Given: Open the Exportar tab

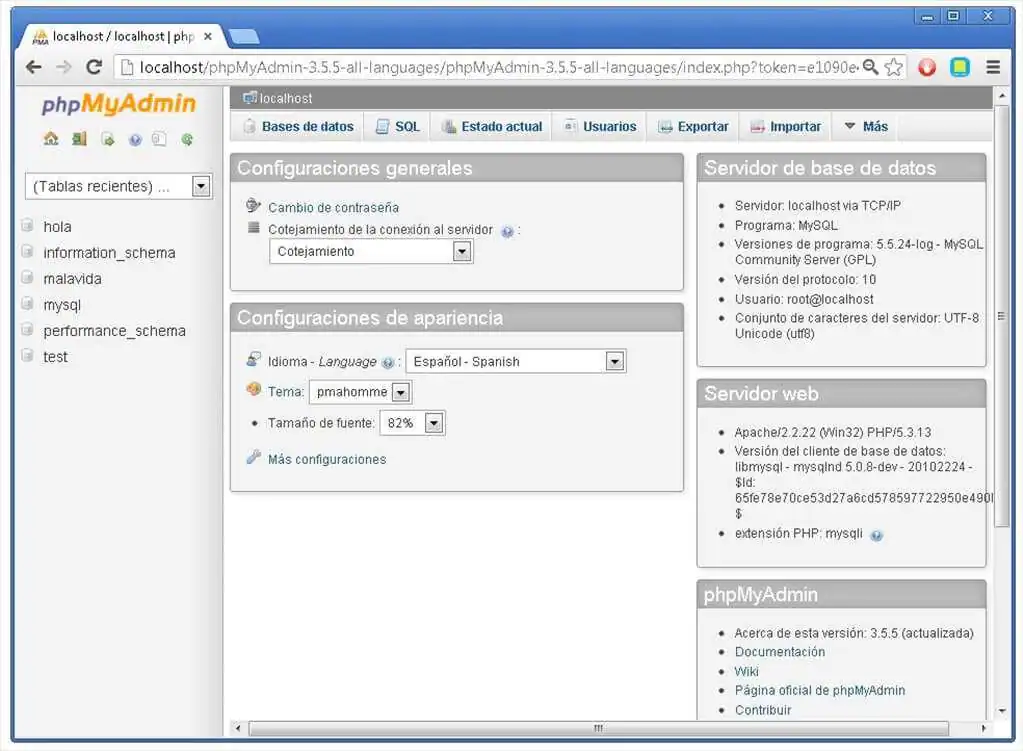Looking at the screenshot, I should coord(694,127).
